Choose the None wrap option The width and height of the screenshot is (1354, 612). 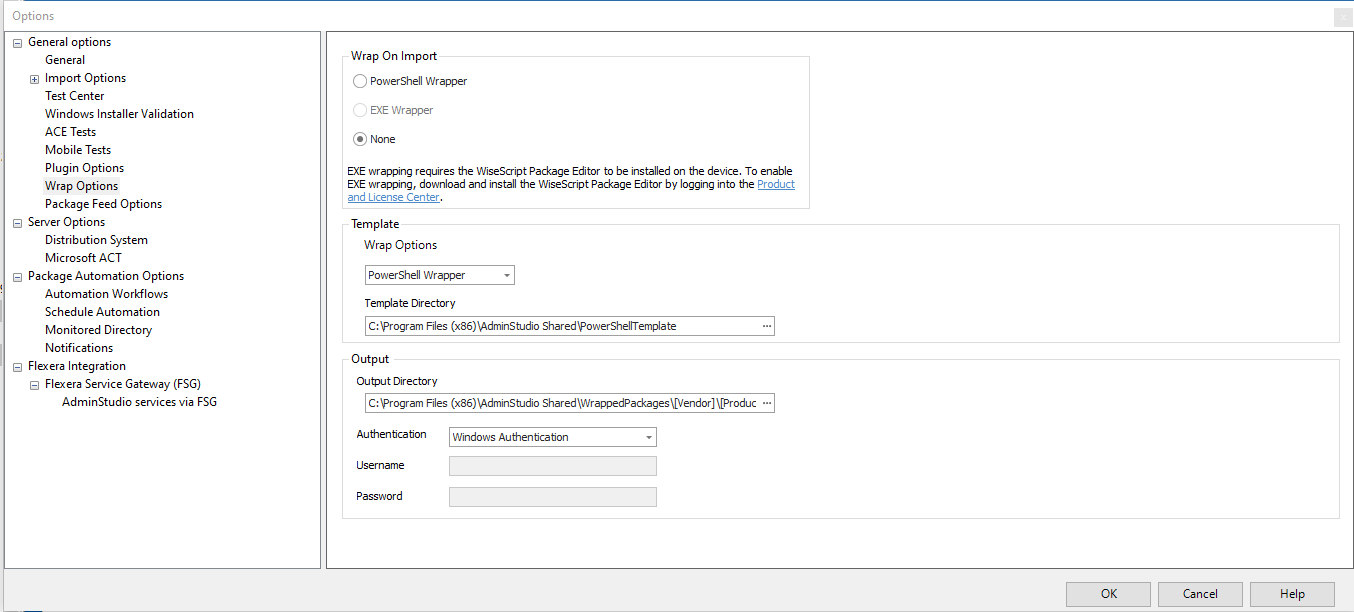point(359,139)
